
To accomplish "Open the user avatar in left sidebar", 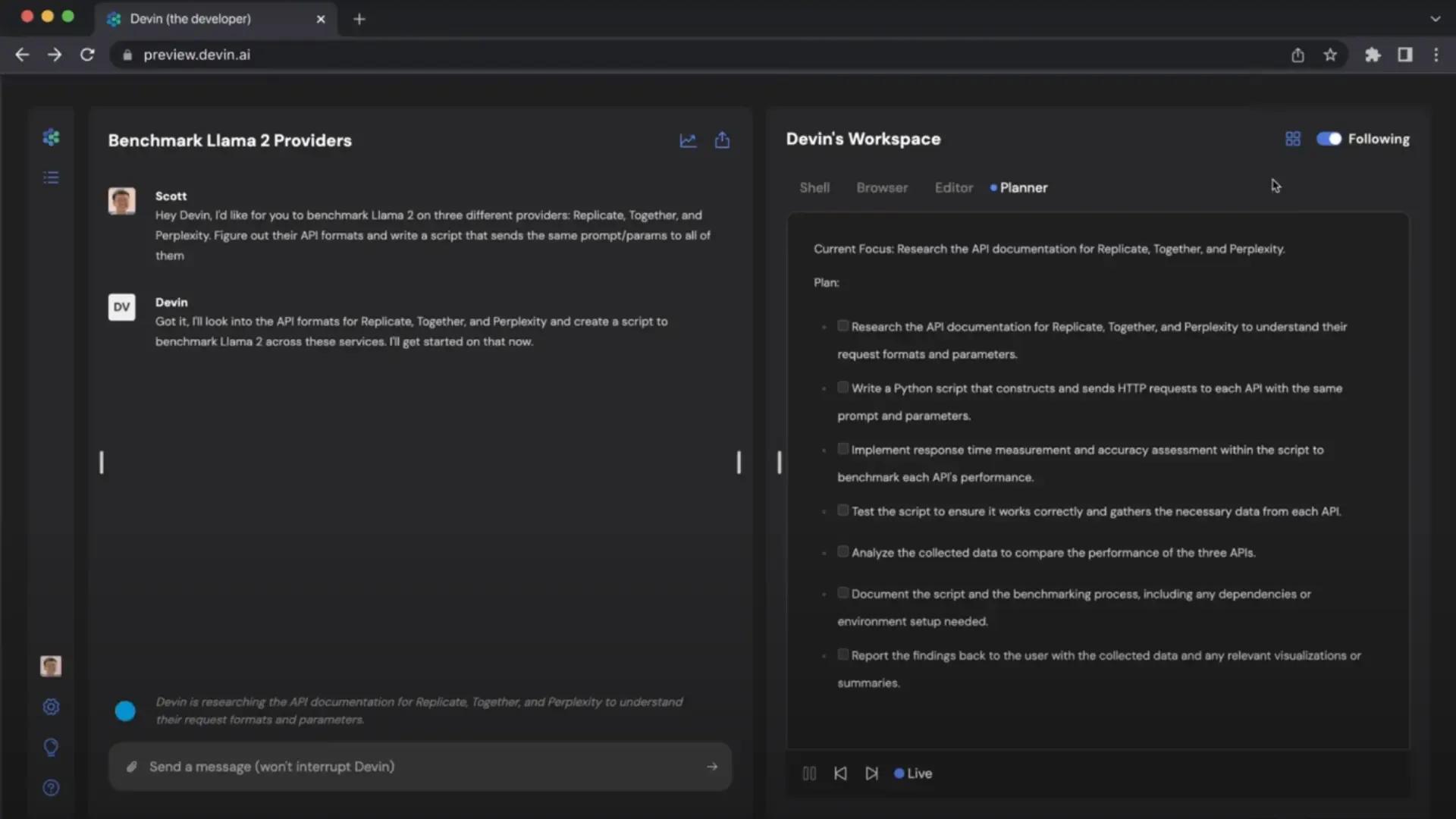I will tap(51, 666).
